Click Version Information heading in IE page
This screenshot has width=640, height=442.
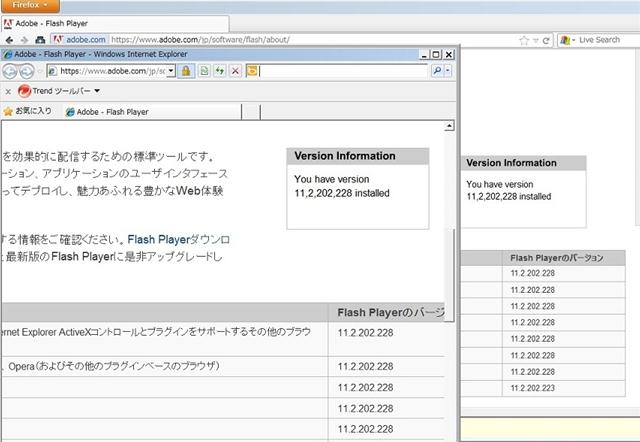pos(344,156)
